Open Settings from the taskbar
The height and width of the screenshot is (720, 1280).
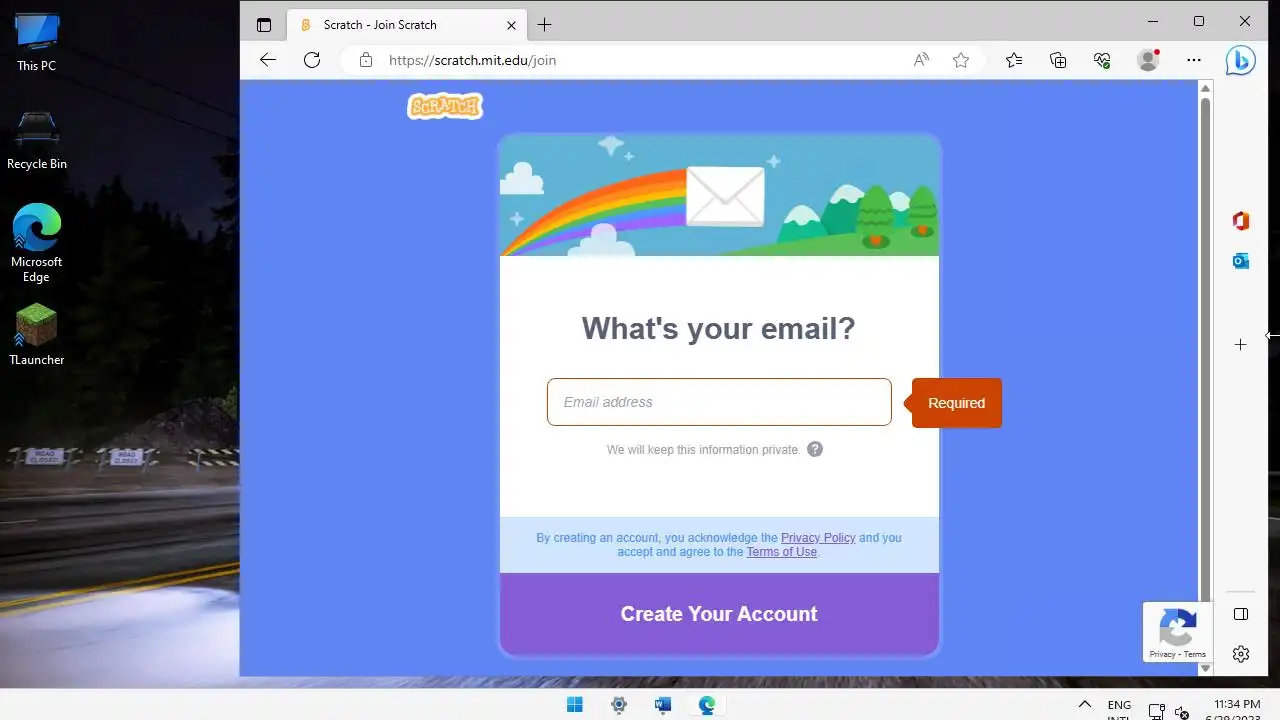[619, 705]
